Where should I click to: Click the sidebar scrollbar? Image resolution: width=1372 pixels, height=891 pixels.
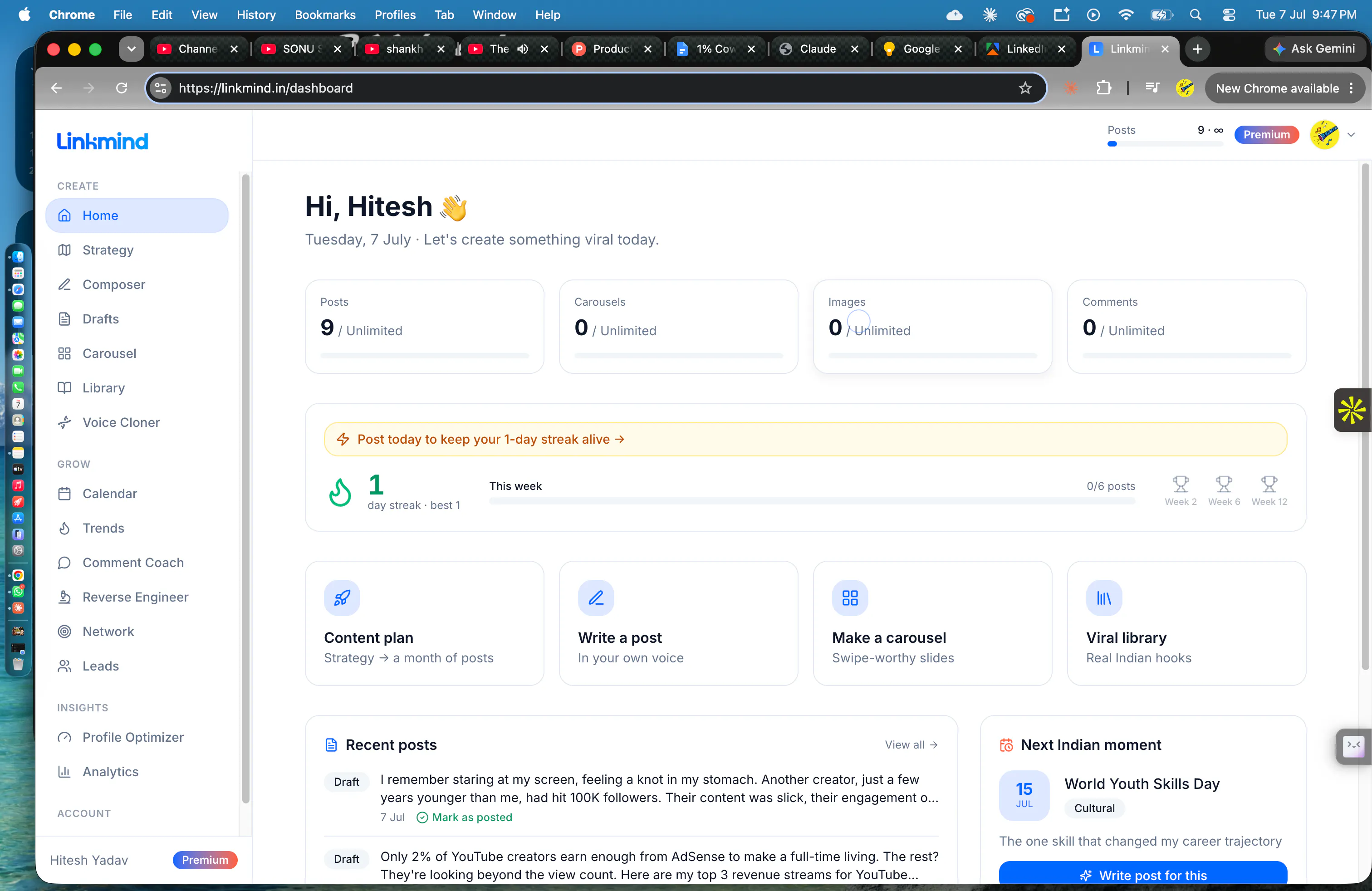pos(245,488)
